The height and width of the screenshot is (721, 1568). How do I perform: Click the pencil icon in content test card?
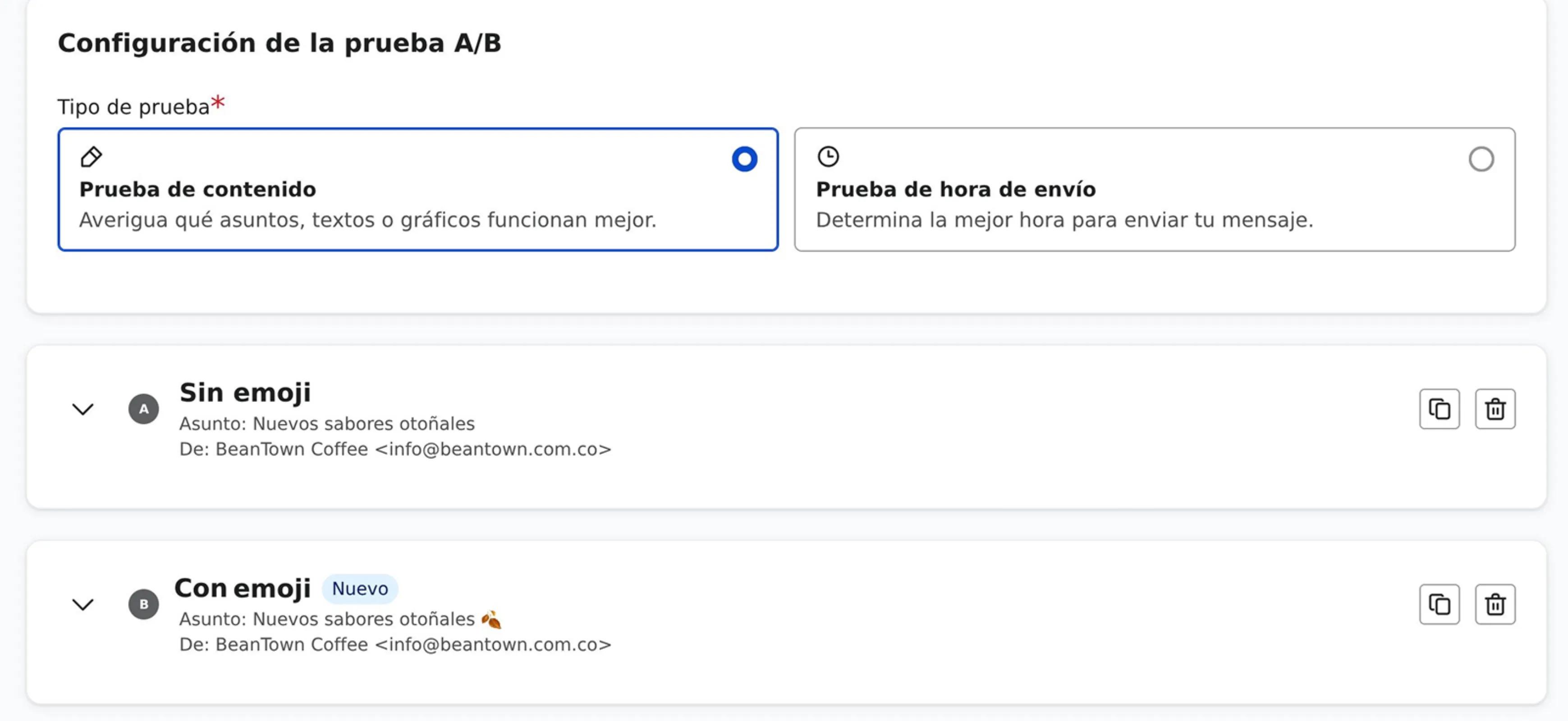pos(92,157)
